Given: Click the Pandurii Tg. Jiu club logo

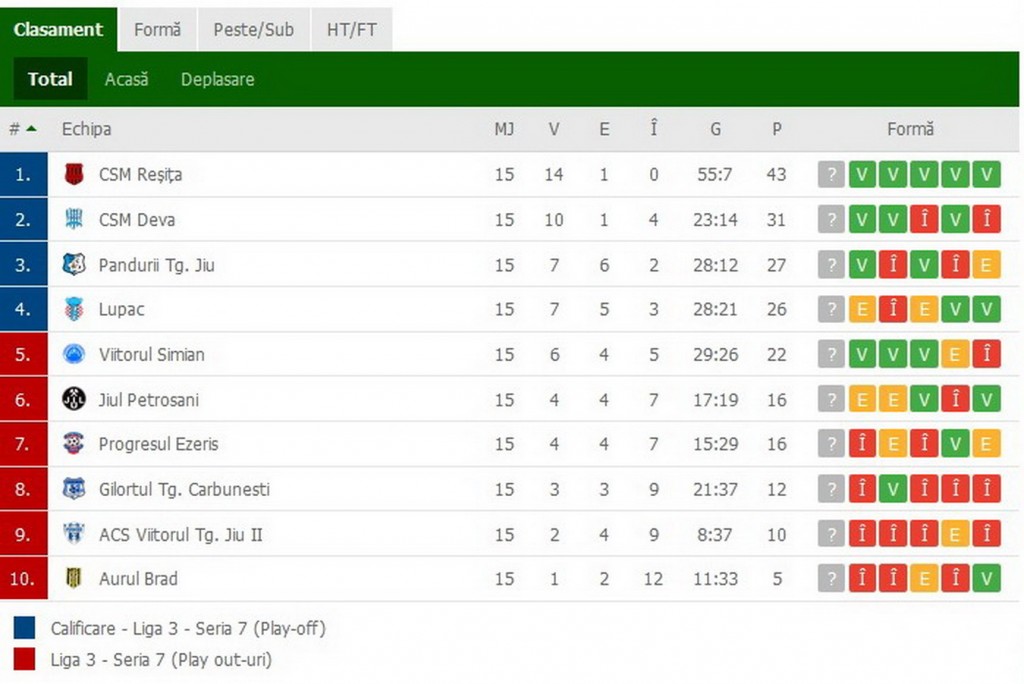Looking at the screenshot, I should [74, 265].
